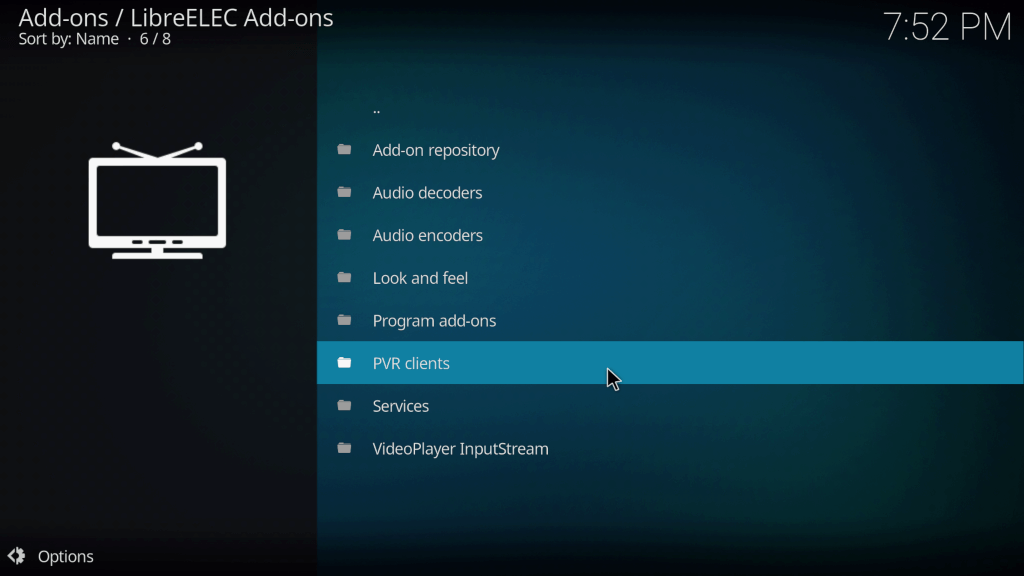
Task: Open the Services category label
Action: coord(400,406)
